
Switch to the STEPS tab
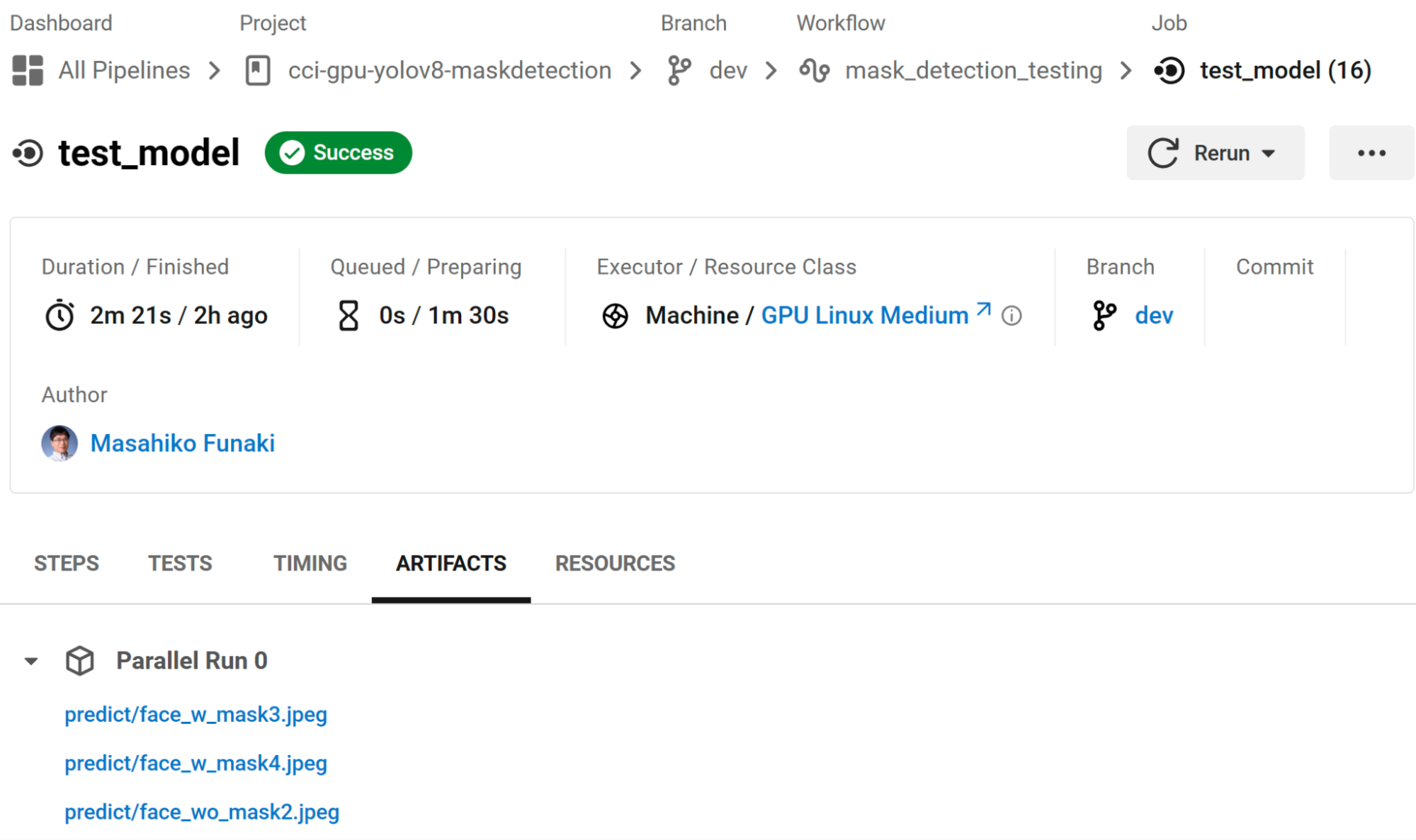pos(66,563)
